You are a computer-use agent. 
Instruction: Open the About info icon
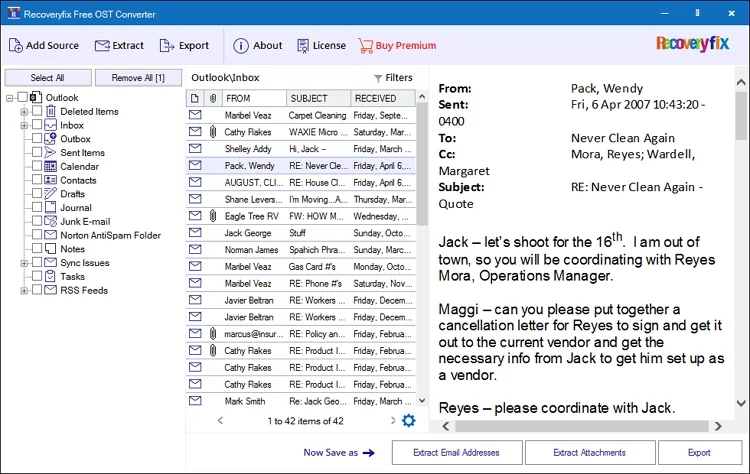click(241, 46)
